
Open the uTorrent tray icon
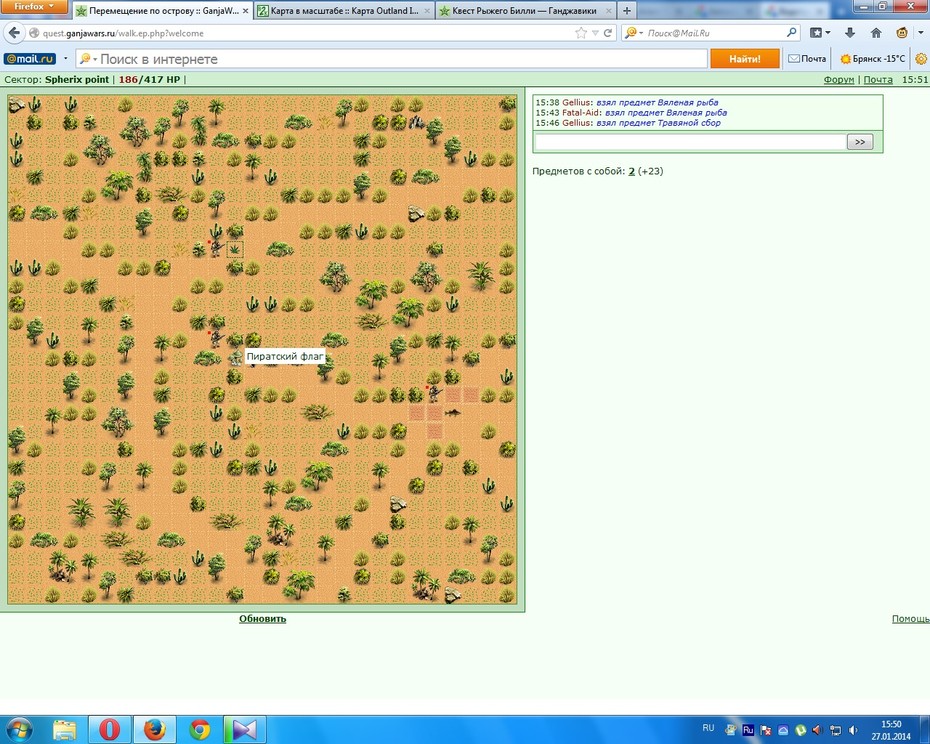coord(800,730)
